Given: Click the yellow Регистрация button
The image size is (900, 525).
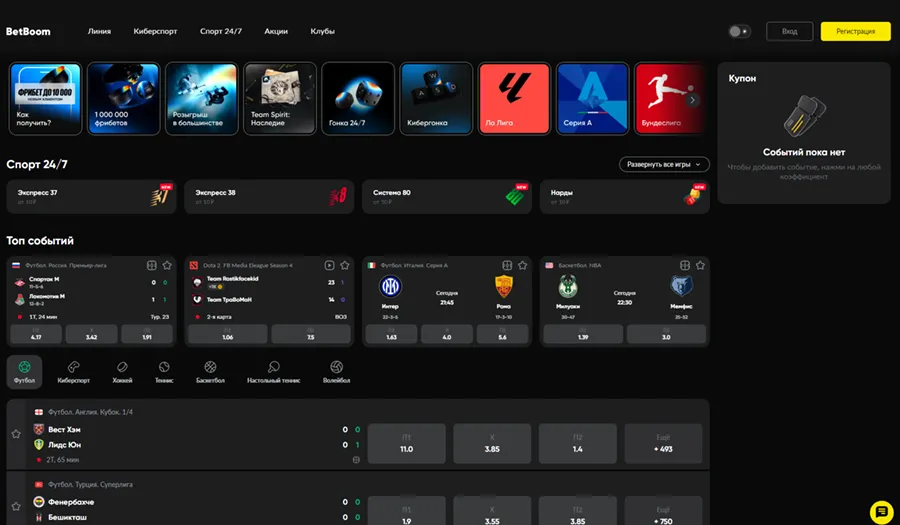Looking at the screenshot, I should click(x=855, y=32).
